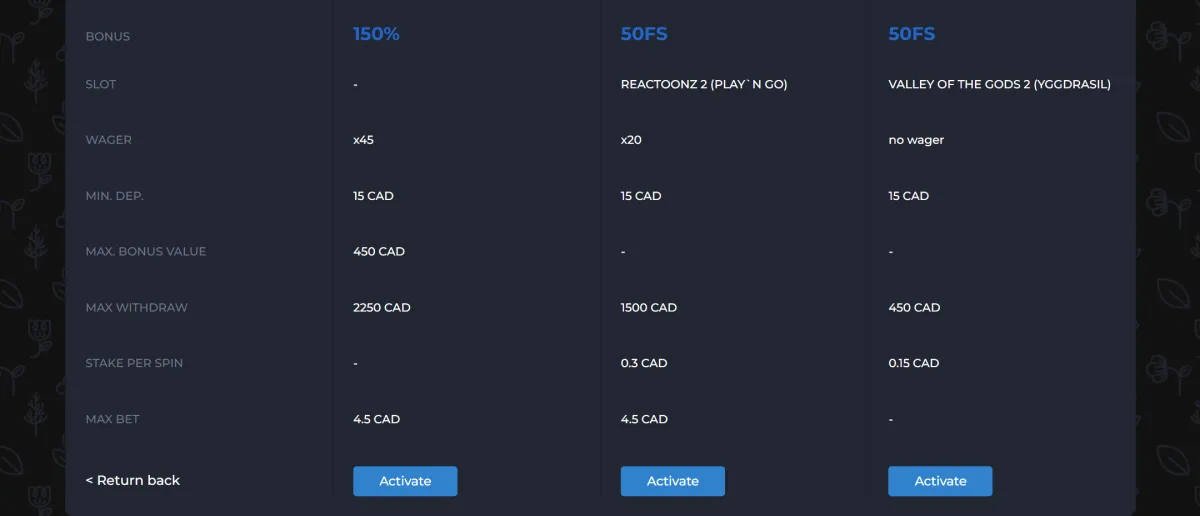The height and width of the screenshot is (516, 1200).
Task: Click the BONUS row label
Action: (x=108, y=37)
